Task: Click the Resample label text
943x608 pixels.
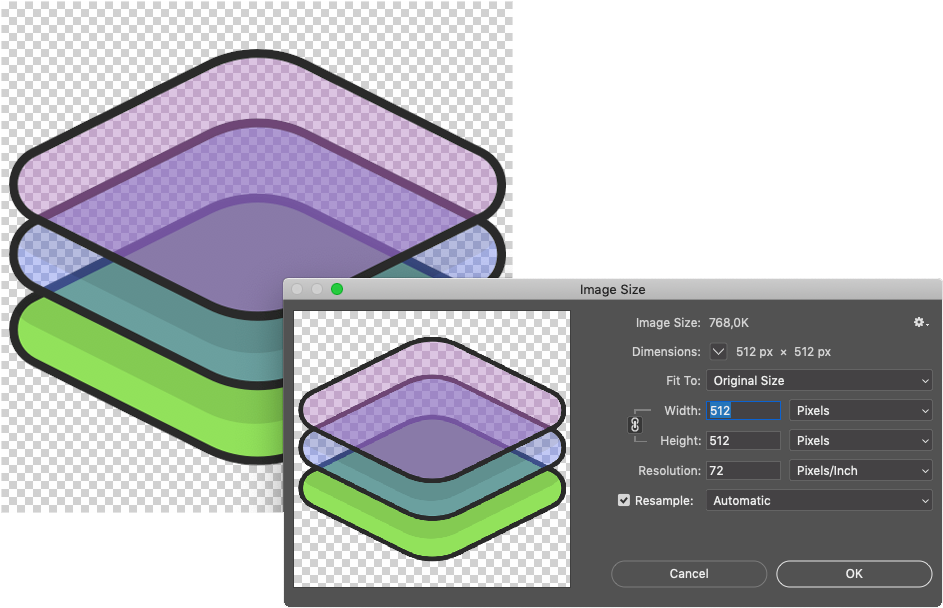Action: [x=664, y=501]
